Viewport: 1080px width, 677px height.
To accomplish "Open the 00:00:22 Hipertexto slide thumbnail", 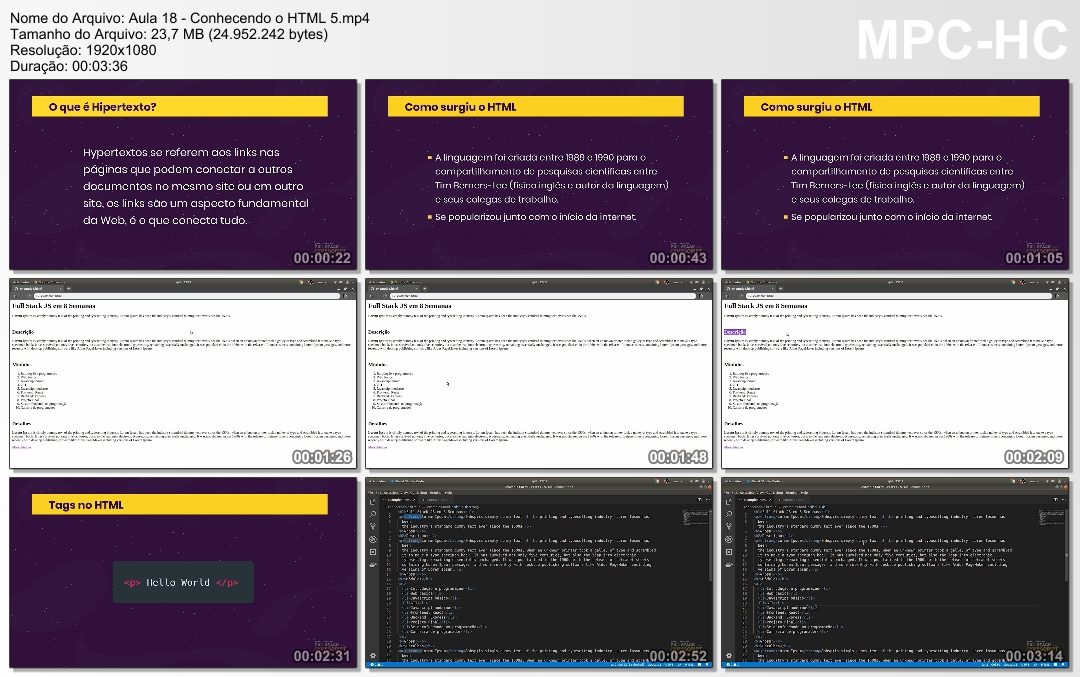I will pos(183,174).
